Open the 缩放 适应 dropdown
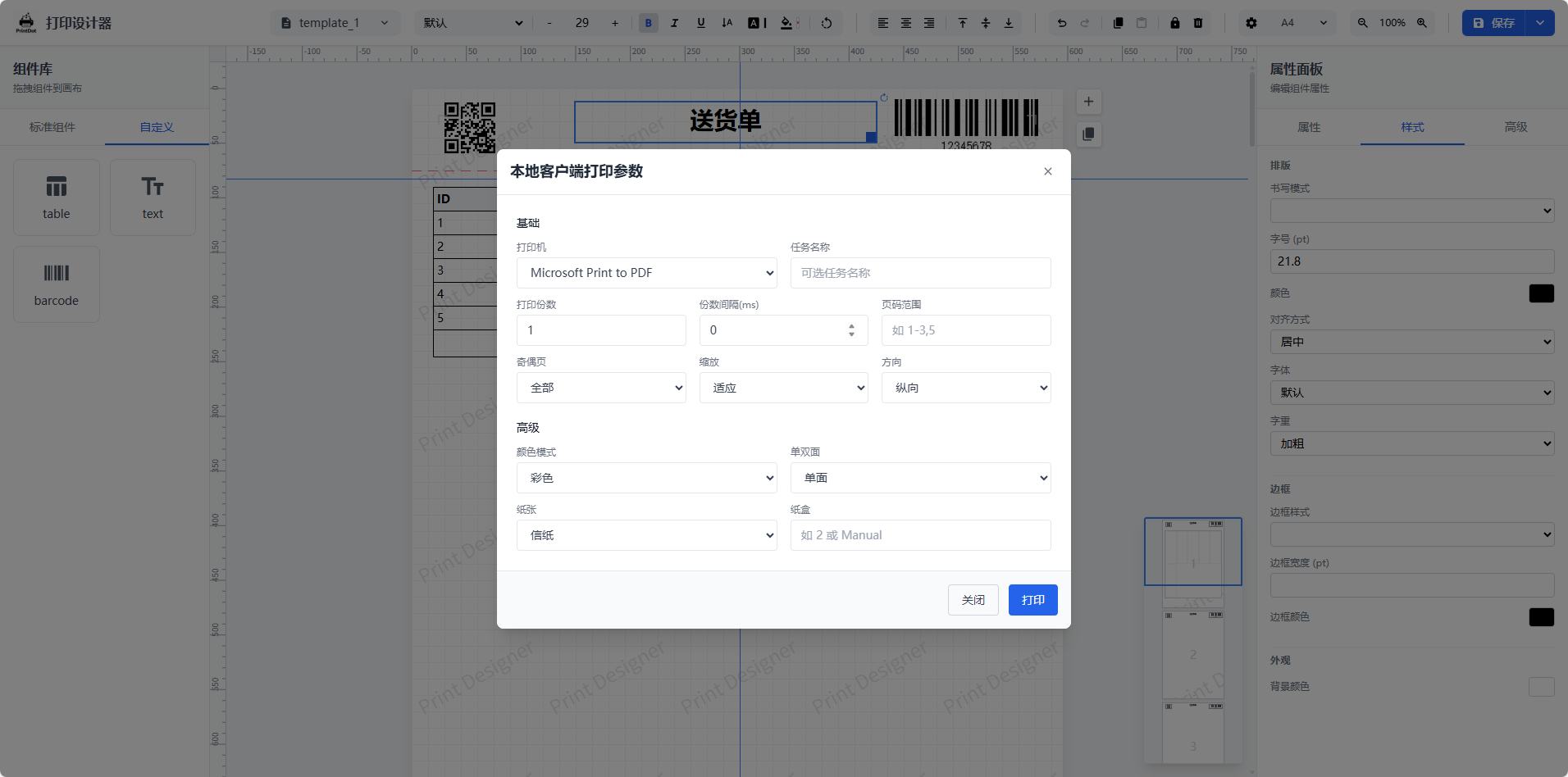The height and width of the screenshot is (777, 1568). pyautogui.click(x=784, y=388)
